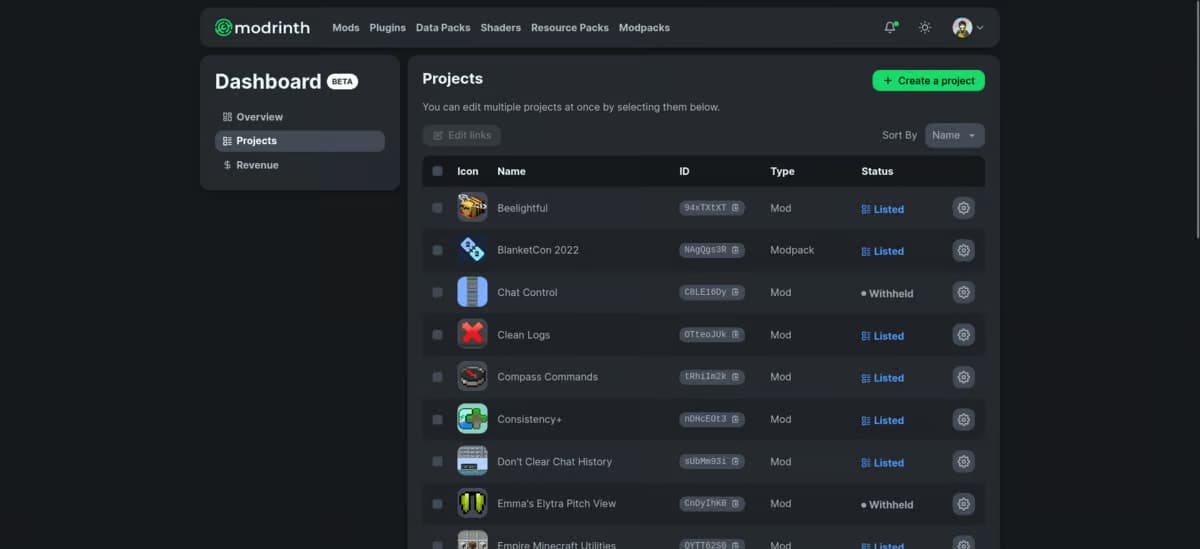The image size is (1200, 549).
Task: Switch to the Revenue dashboard tab
Action: pyautogui.click(x=257, y=165)
